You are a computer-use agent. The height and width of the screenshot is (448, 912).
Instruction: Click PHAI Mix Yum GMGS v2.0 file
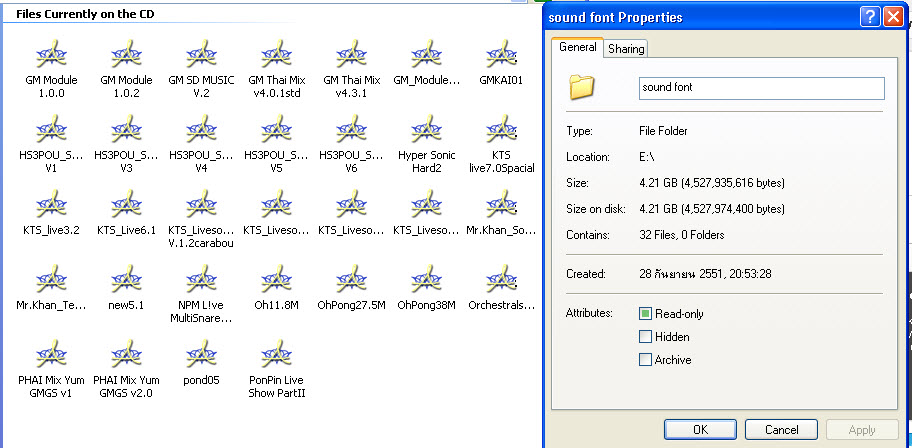[126, 370]
